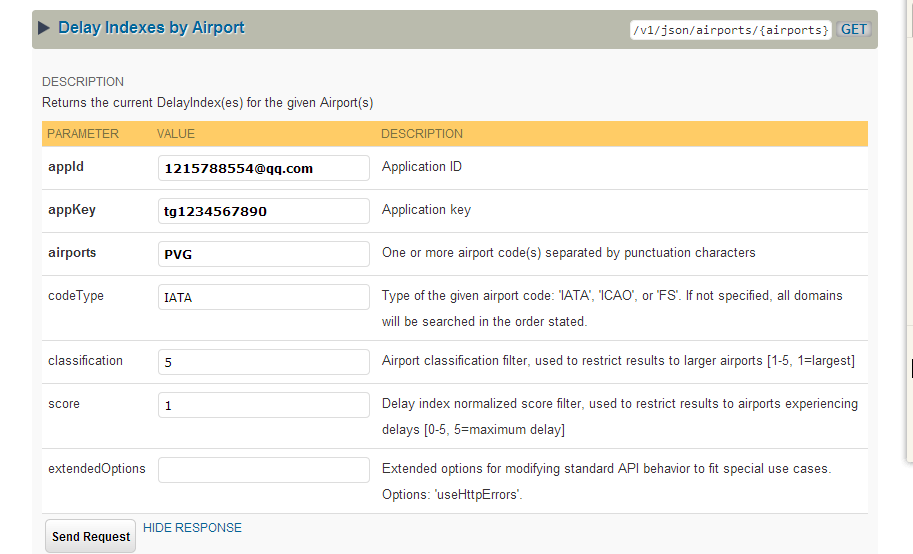
Task: Click the score input box
Action: pyautogui.click(x=264, y=405)
